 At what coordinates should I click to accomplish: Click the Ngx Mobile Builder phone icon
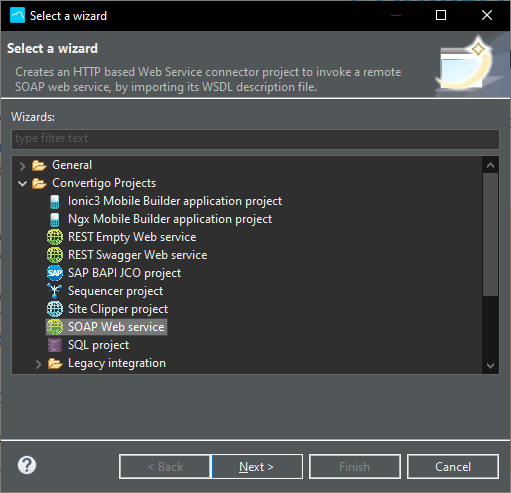55,219
